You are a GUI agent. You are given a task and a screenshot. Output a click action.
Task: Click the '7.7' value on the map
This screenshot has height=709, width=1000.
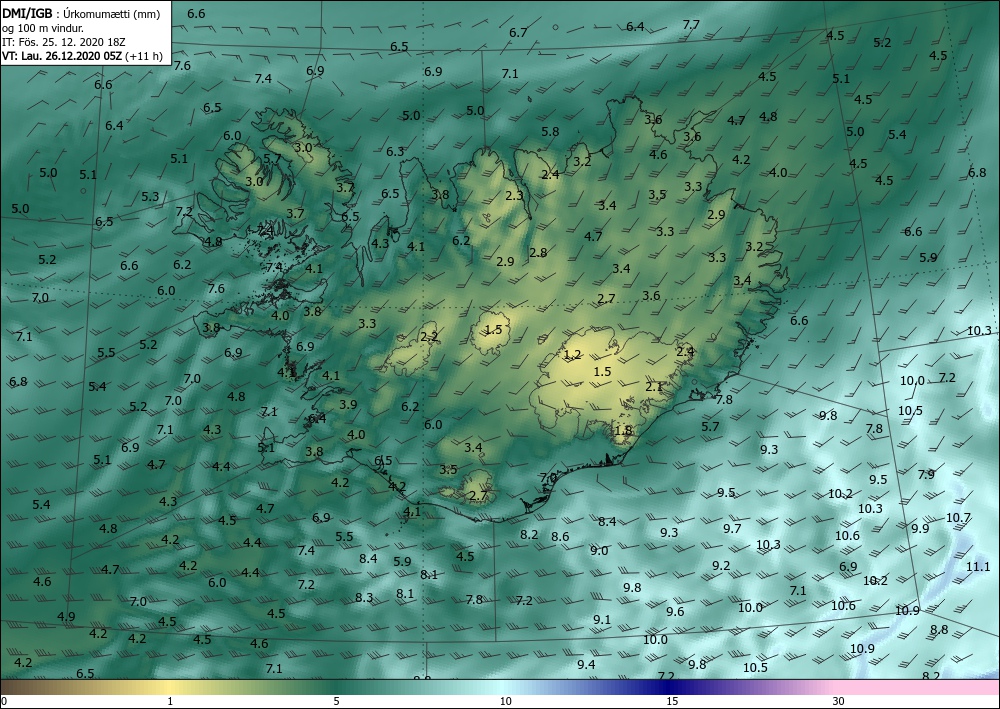pos(691,25)
